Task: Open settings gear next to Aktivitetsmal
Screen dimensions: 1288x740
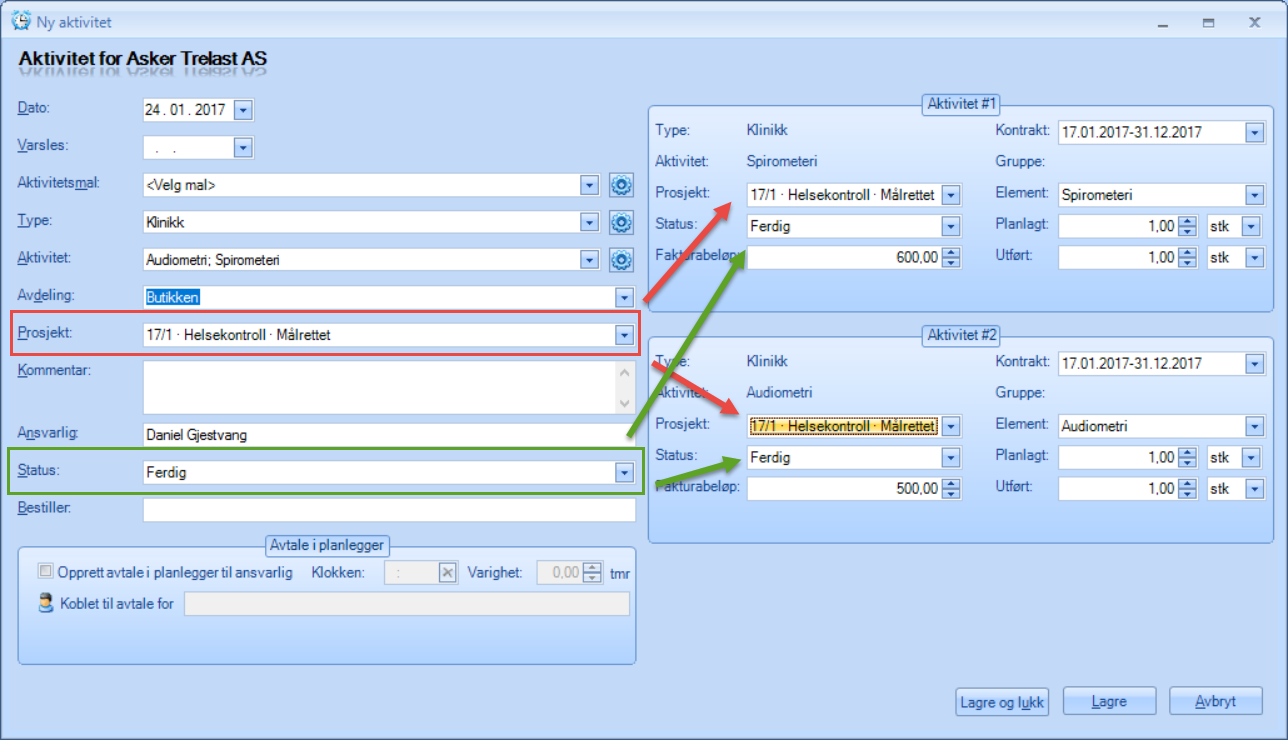Action: [622, 185]
